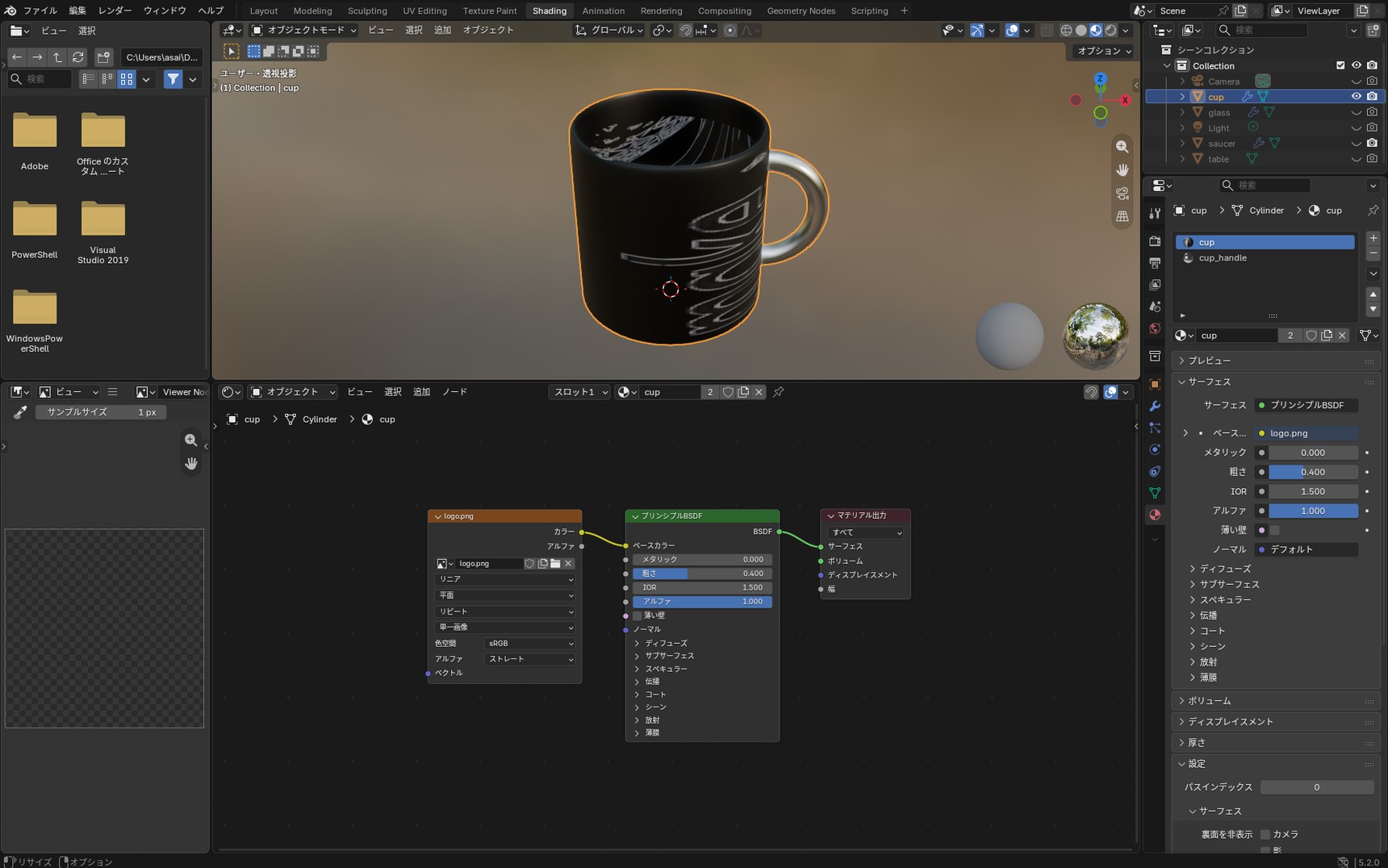Image resolution: width=1388 pixels, height=868 pixels.
Task: Click the viewport zoom magnifier gizmo
Action: pyautogui.click(x=1122, y=147)
